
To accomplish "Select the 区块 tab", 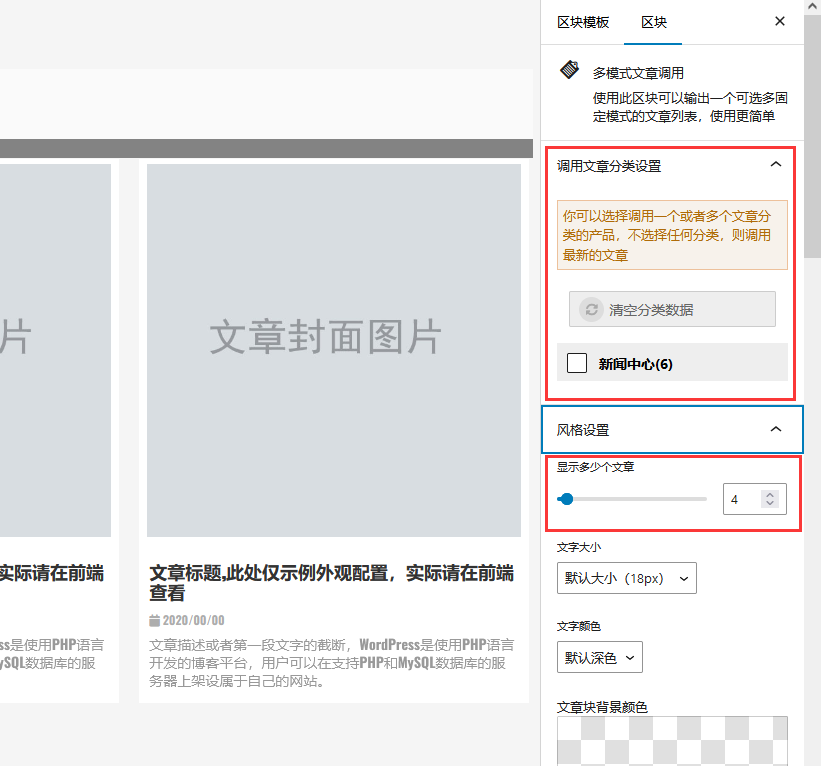I will click(x=653, y=22).
